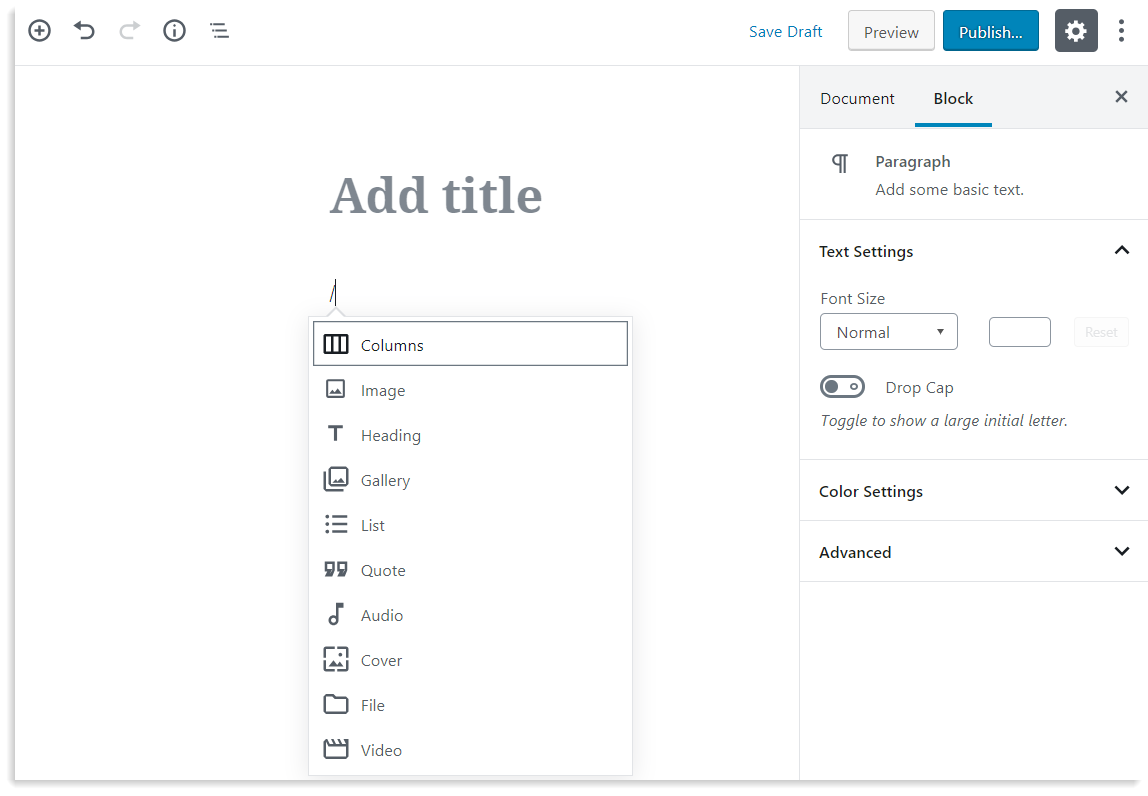Click the custom font size input
The image size is (1148, 796).
click(1019, 332)
